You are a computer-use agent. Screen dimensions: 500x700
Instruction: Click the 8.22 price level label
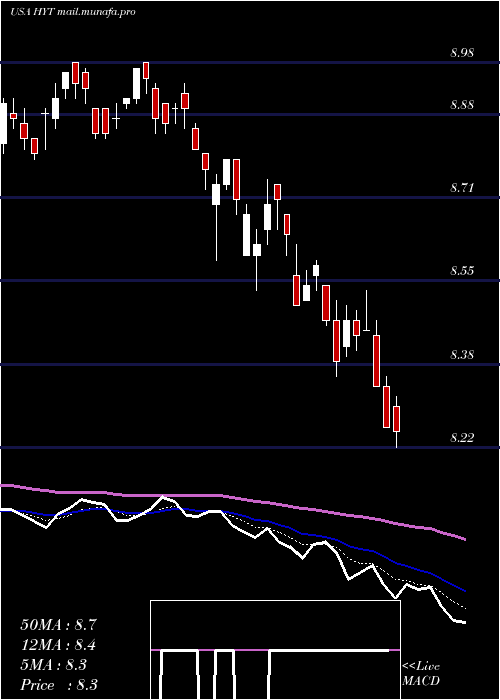coord(462,438)
